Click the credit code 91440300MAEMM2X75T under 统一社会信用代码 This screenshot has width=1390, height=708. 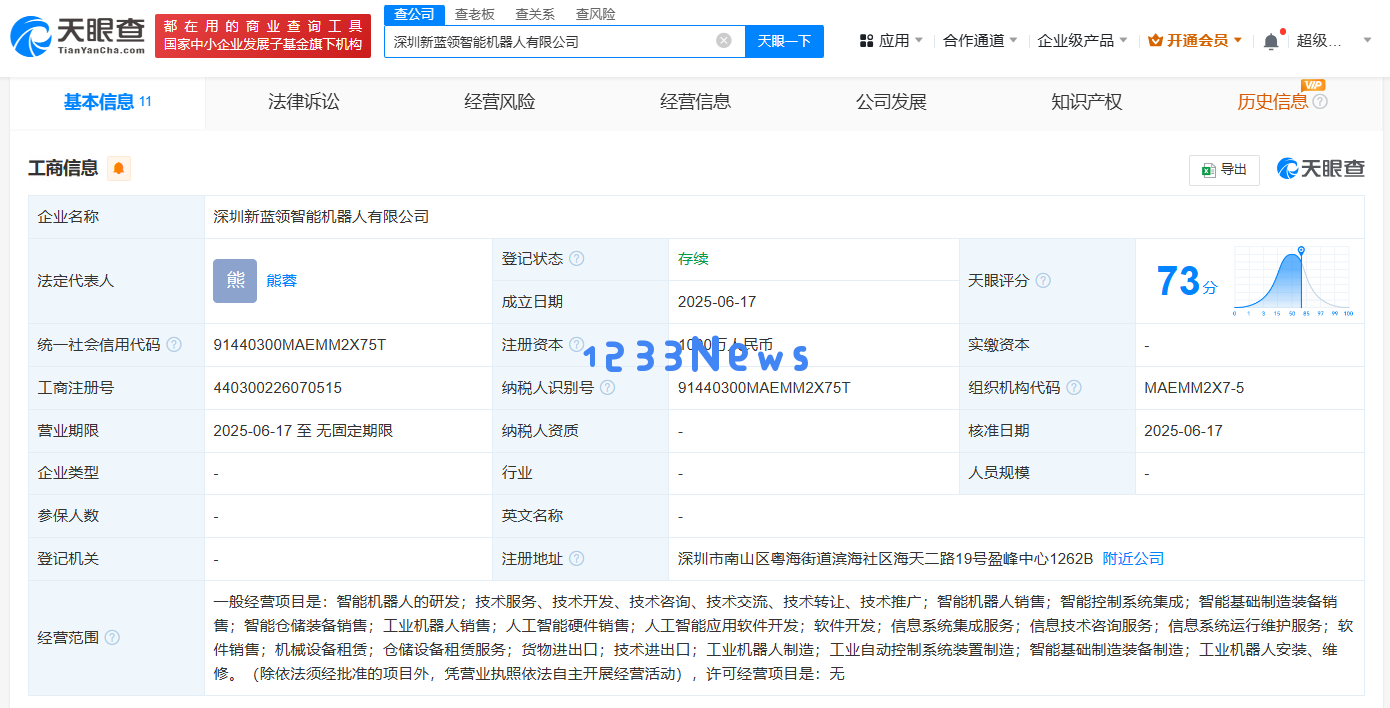click(x=299, y=345)
